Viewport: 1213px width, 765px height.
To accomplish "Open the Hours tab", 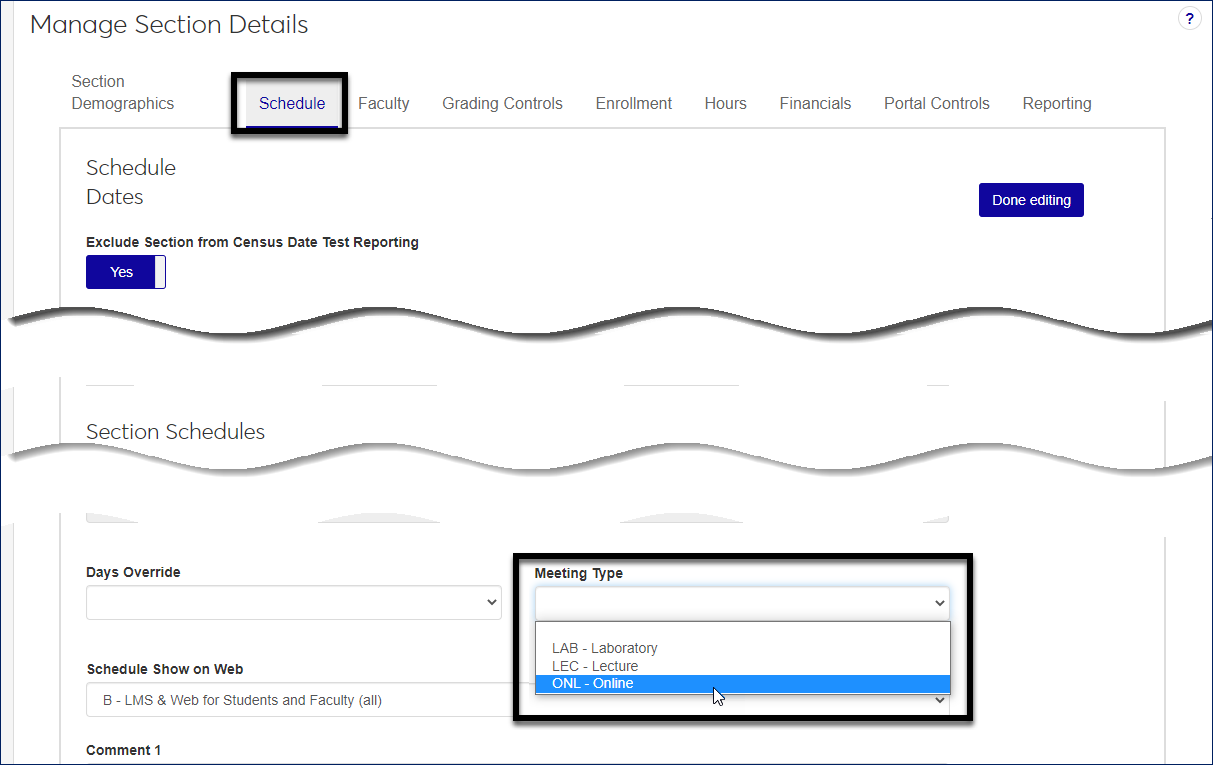I will coord(725,103).
